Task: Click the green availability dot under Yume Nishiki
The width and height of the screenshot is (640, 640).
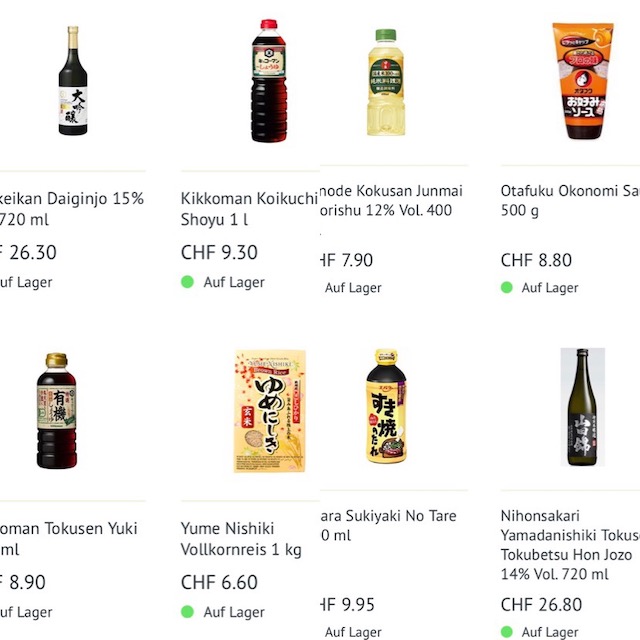Action: click(x=187, y=612)
